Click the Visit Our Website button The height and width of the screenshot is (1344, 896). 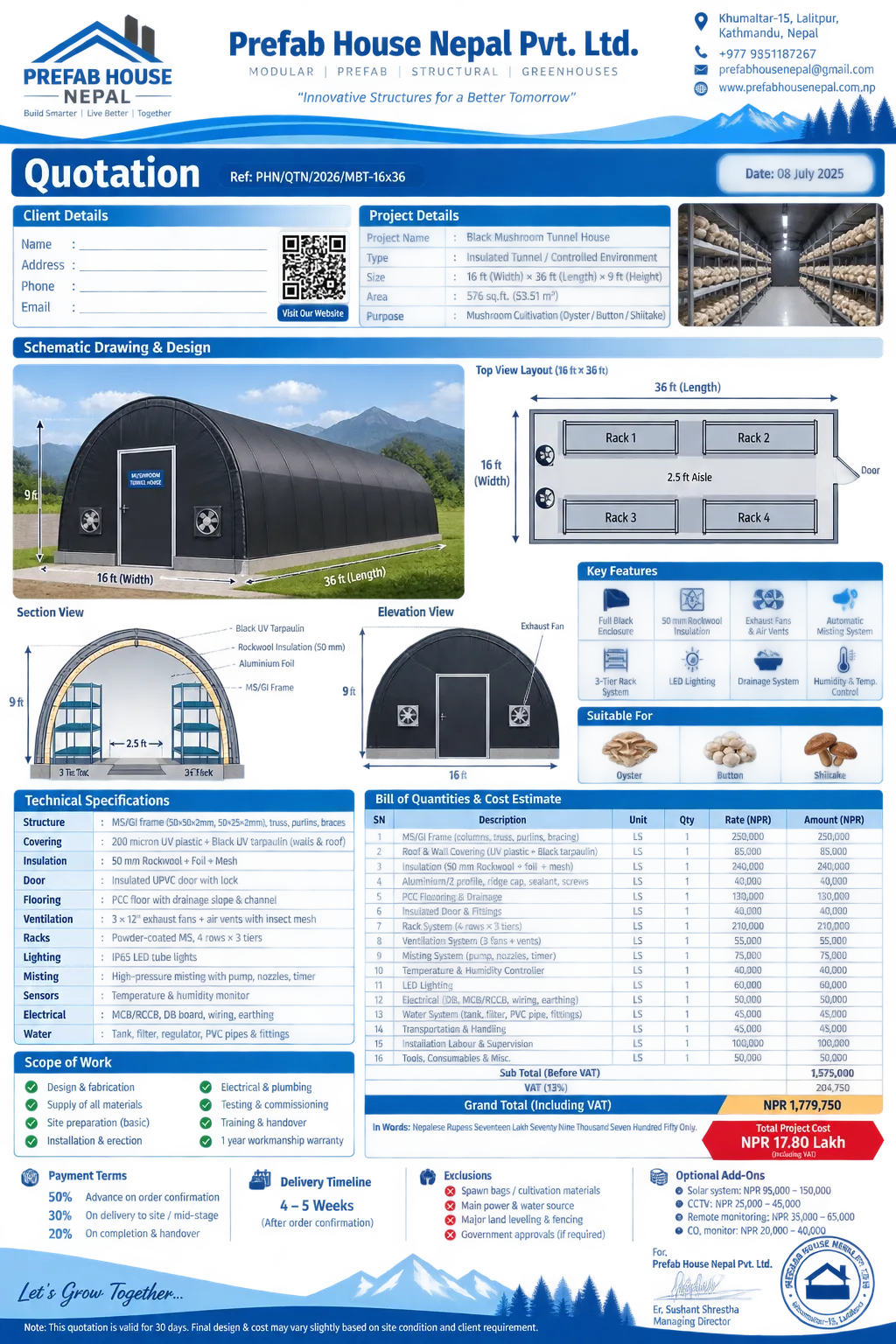click(x=312, y=313)
